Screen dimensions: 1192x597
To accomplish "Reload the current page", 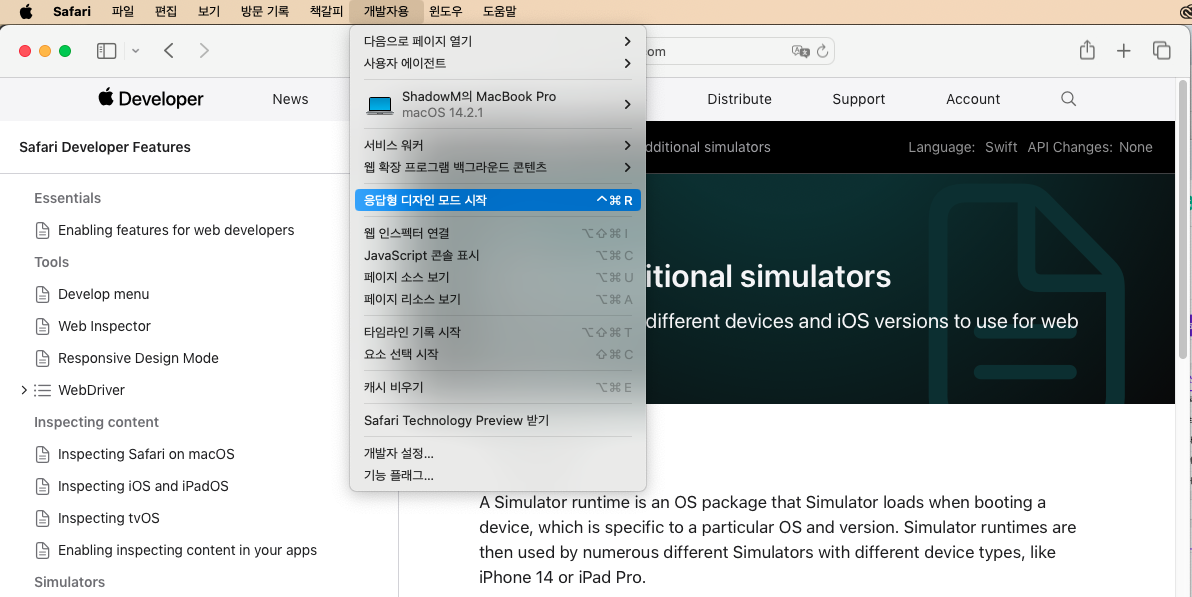I will pyautogui.click(x=822, y=51).
